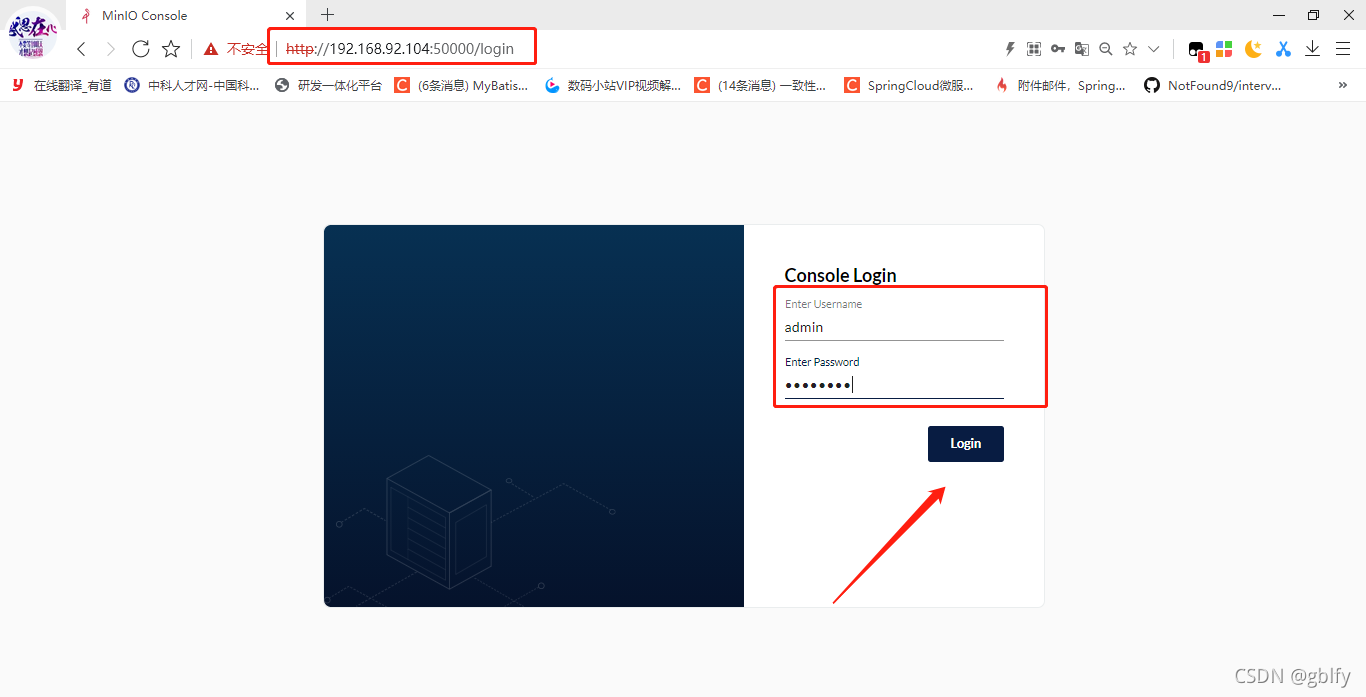The height and width of the screenshot is (697, 1366).
Task: Open a new tab with plus button
Action: coord(327,15)
